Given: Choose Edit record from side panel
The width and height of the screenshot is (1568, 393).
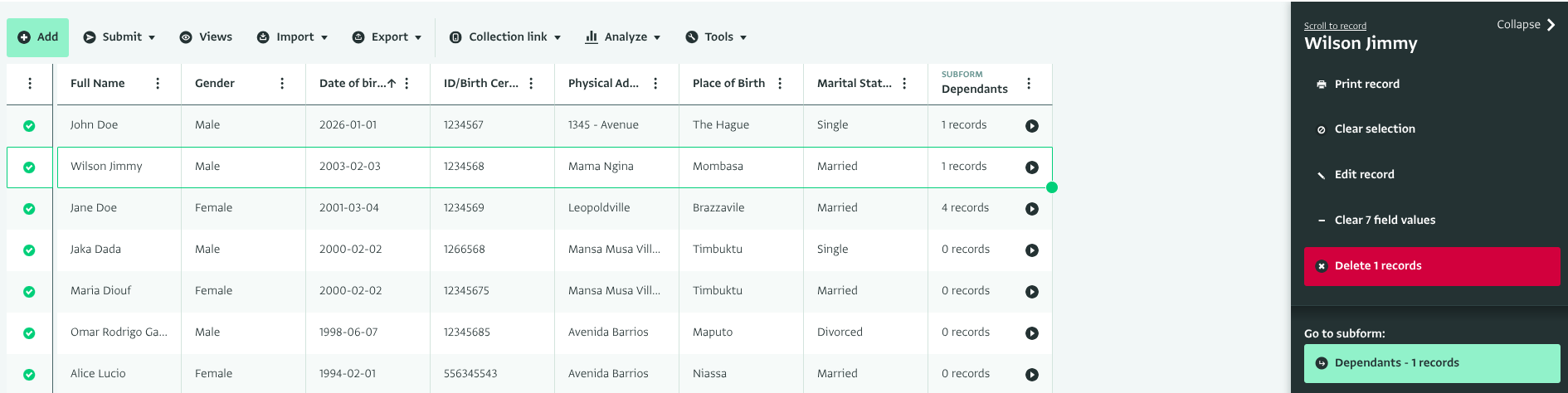Looking at the screenshot, I should pyautogui.click(x=1364, y=174).
